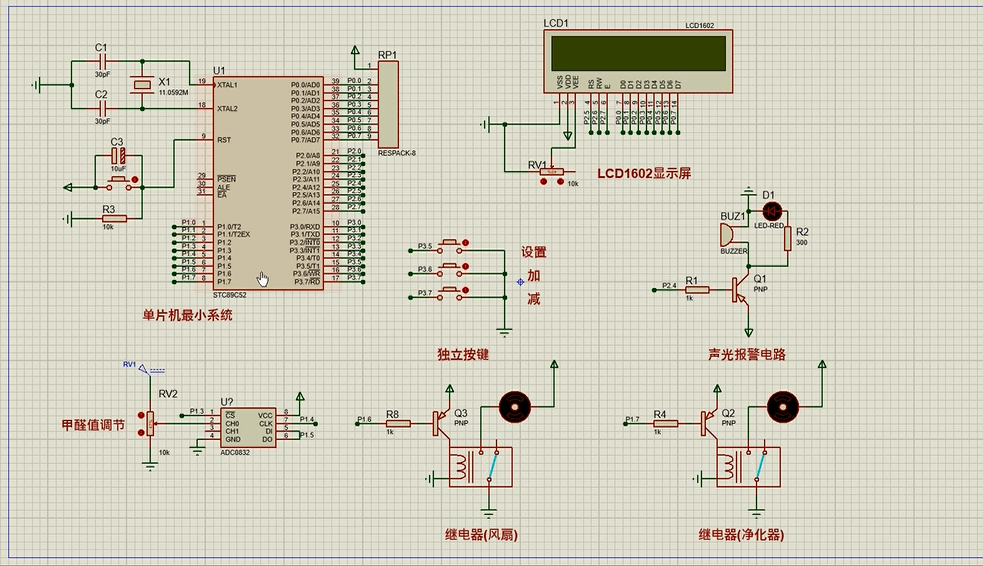Select the X1 crystal oscillator
Image resolution: width=983 pixels, height=566 pixels.
[145, 86]
